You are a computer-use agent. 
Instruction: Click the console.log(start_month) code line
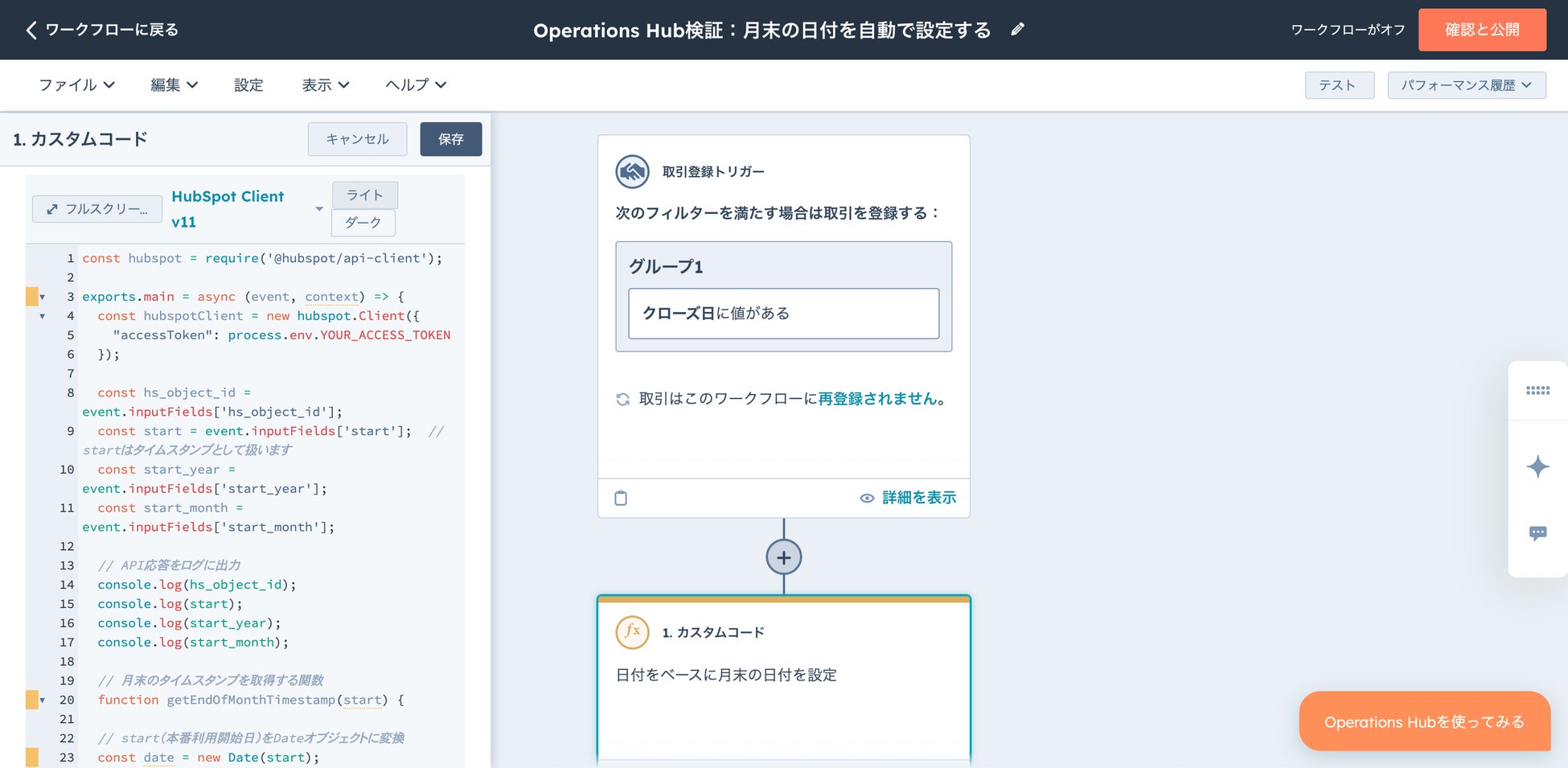pyautogui.click(x=193, y=643)
